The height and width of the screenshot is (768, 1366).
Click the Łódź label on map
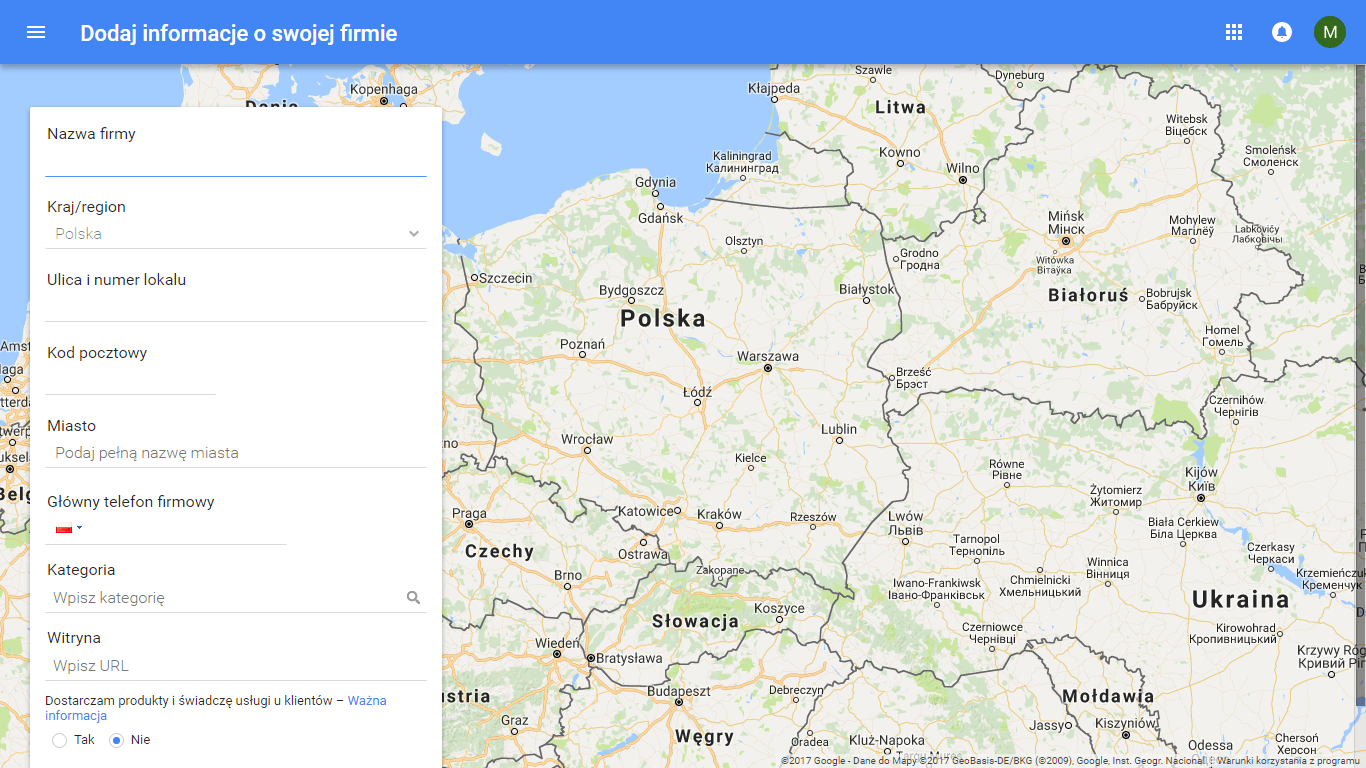(697, 393)
